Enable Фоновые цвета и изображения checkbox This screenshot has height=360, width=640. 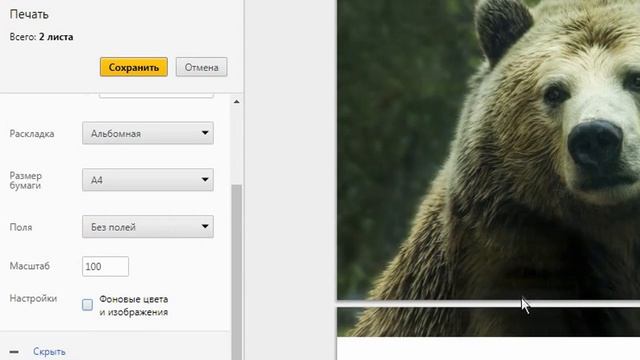click(87, 305)
